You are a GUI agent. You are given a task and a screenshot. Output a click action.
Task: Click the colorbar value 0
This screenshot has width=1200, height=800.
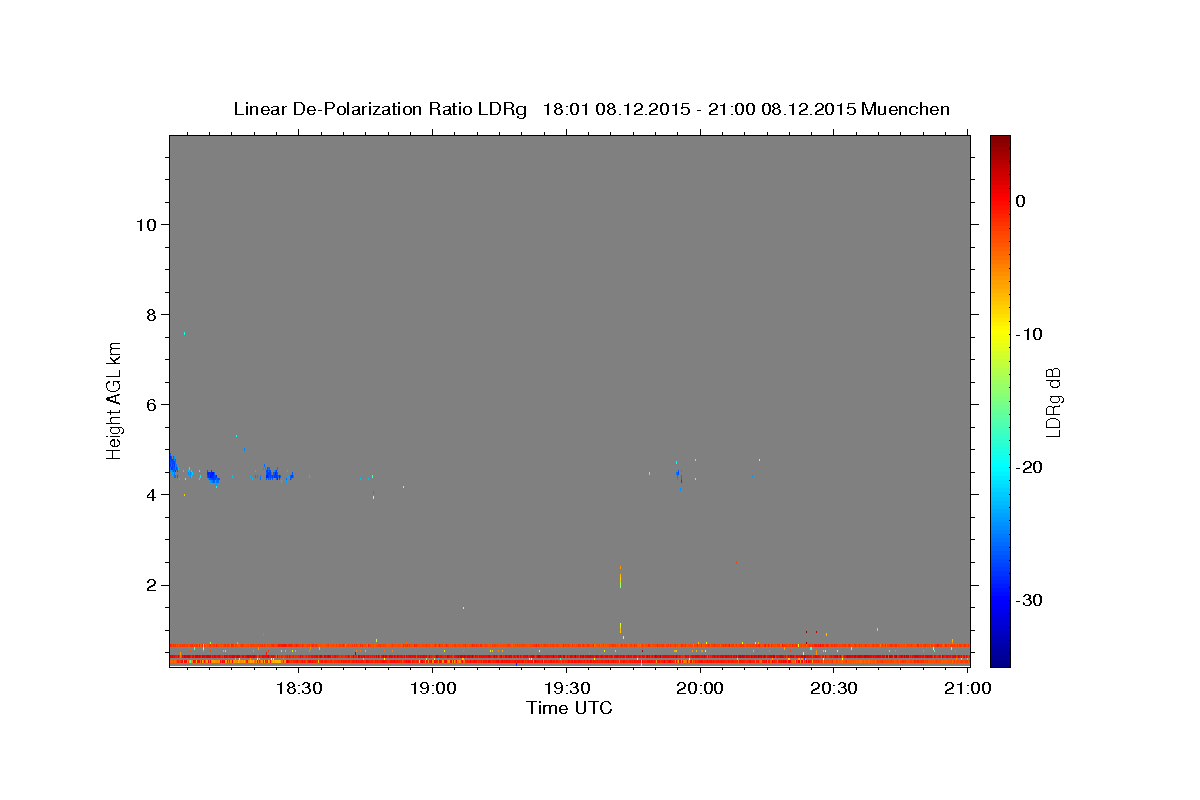[x=1021, y=201]
